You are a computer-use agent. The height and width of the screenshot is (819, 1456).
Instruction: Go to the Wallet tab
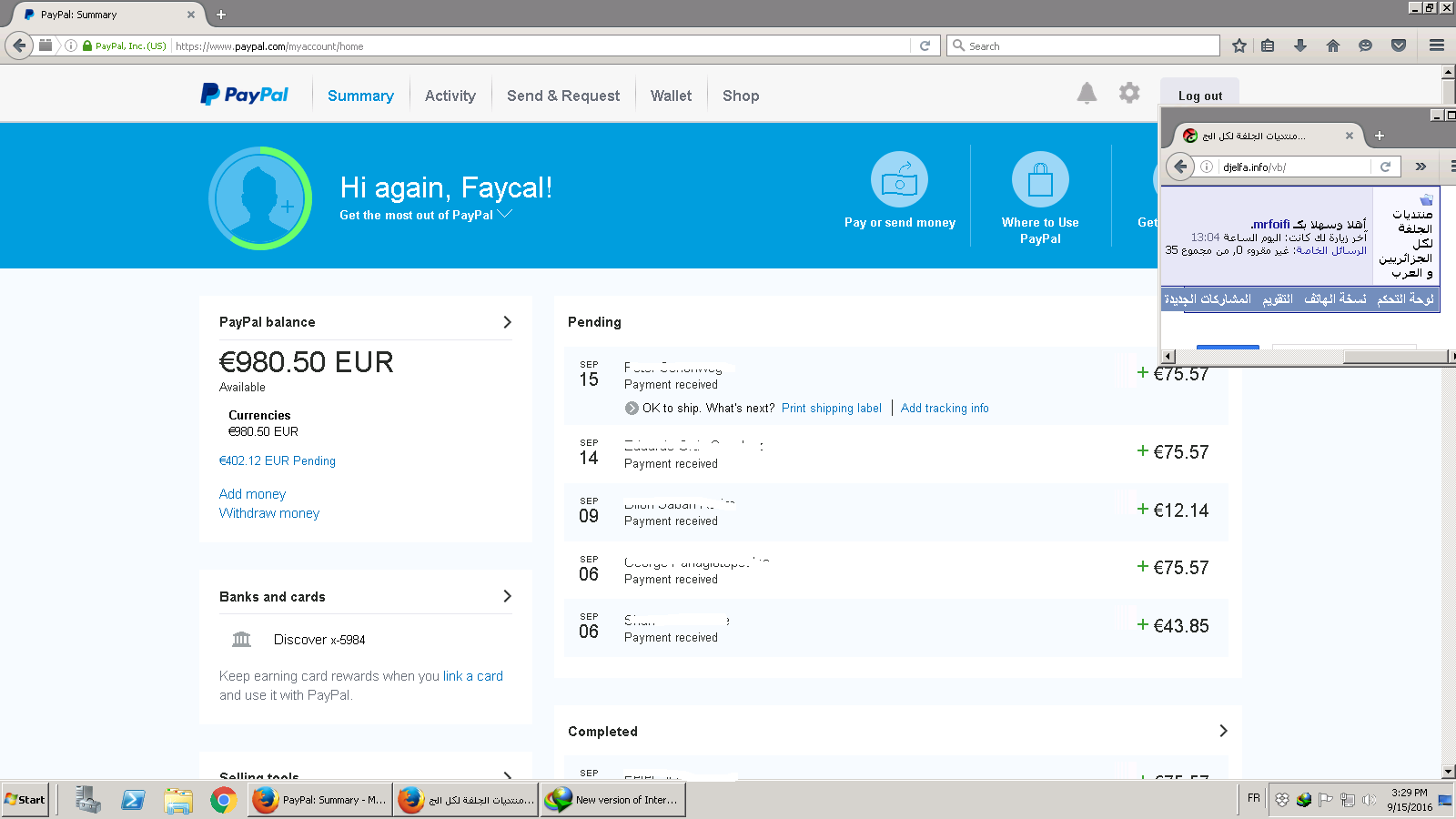point(671,96)
